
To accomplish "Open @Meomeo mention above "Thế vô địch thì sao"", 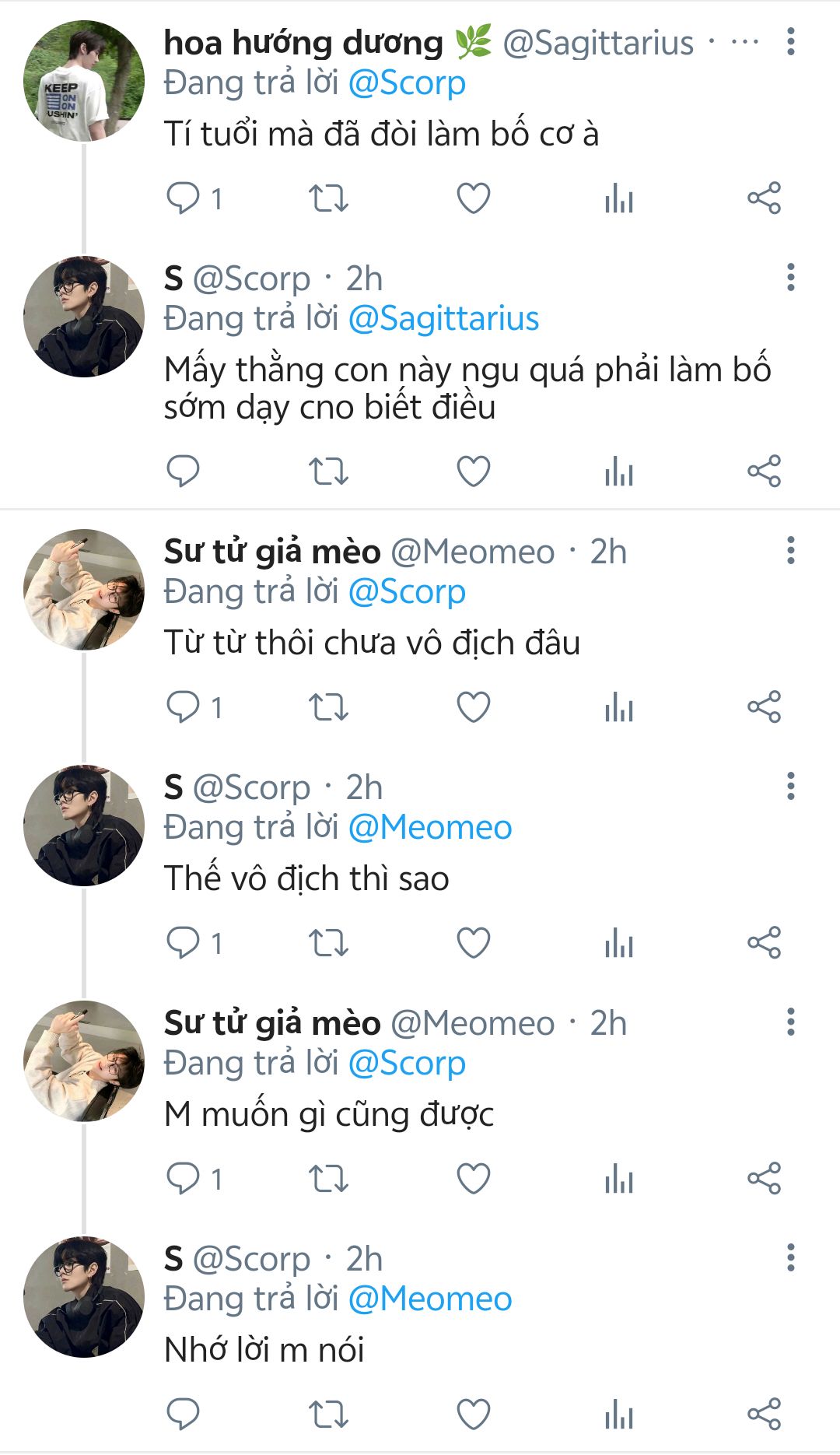I will (429, 827).
